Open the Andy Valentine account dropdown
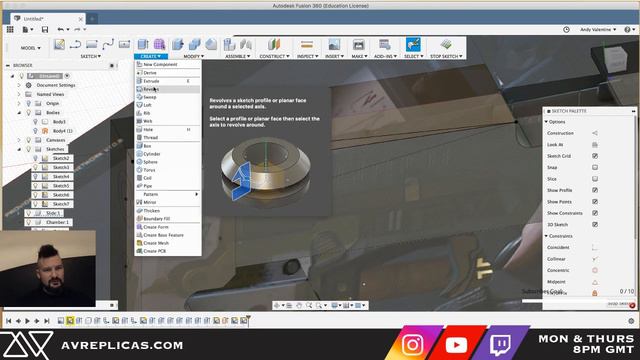 (598, 29)
